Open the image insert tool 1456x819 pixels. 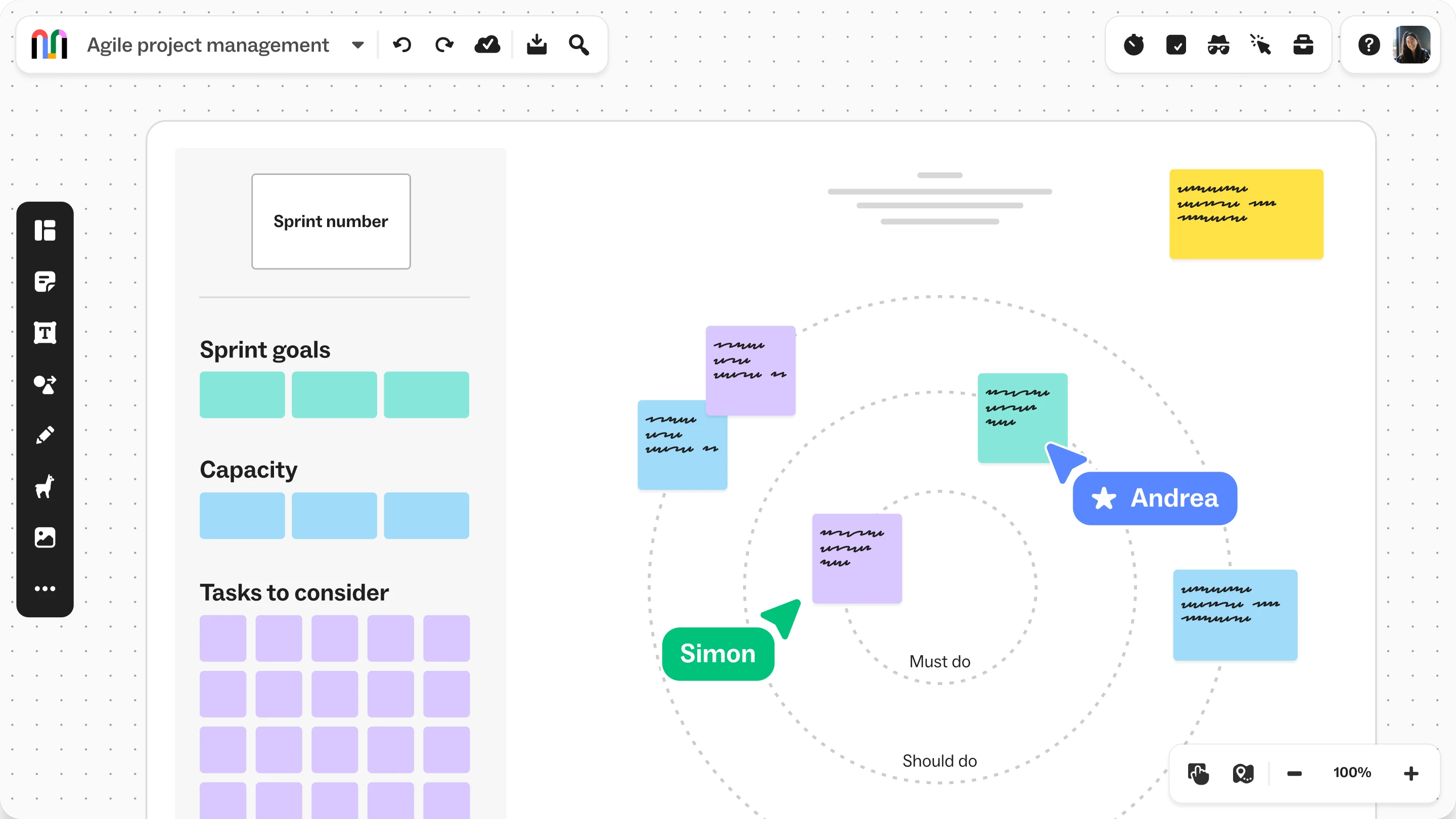pyautogui.click(x=44, y=537)
